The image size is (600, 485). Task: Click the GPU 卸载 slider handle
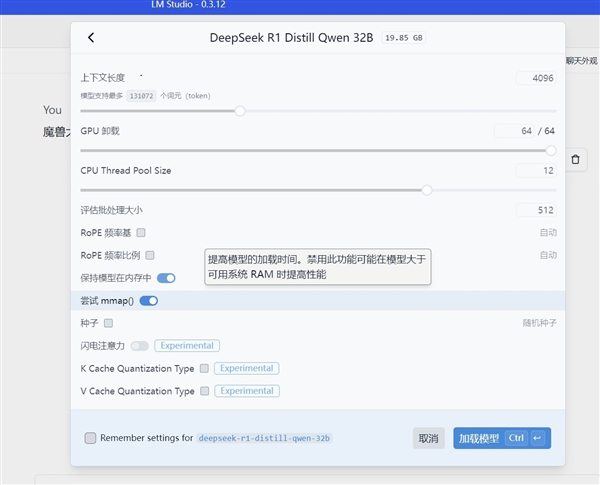point(551,150)
